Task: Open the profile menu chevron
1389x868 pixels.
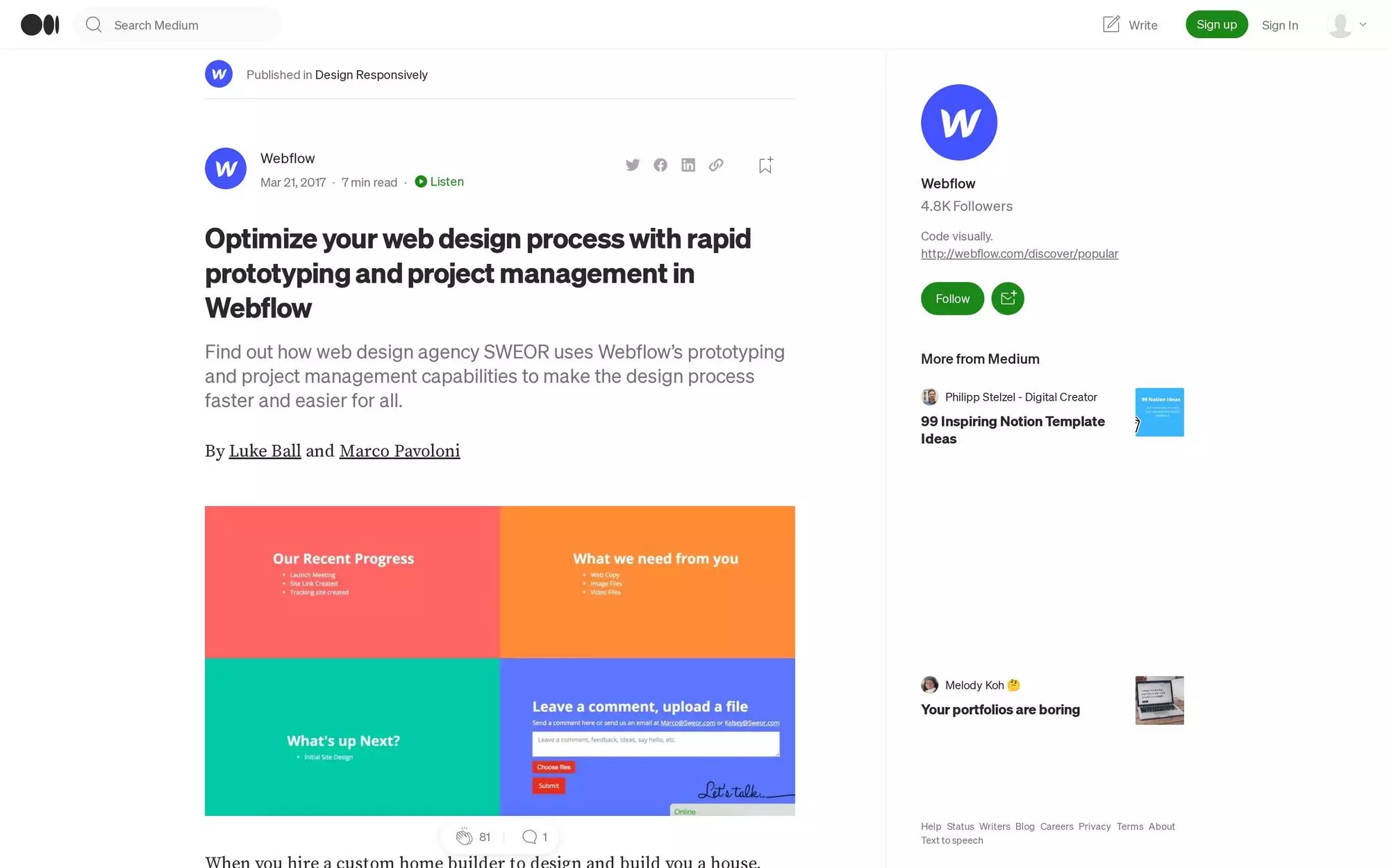Action: tap(1364, 24)
